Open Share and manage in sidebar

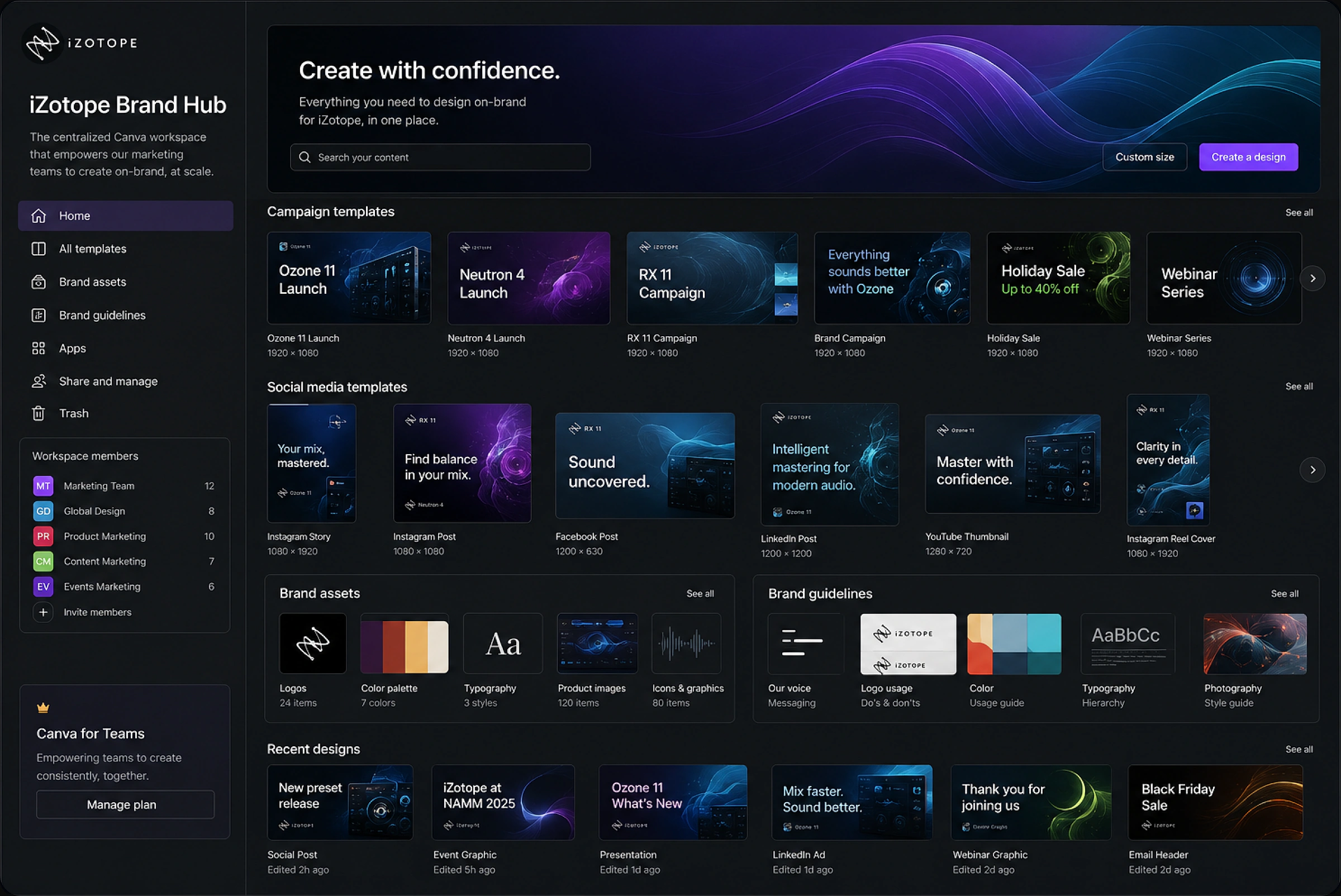[126, 381]
